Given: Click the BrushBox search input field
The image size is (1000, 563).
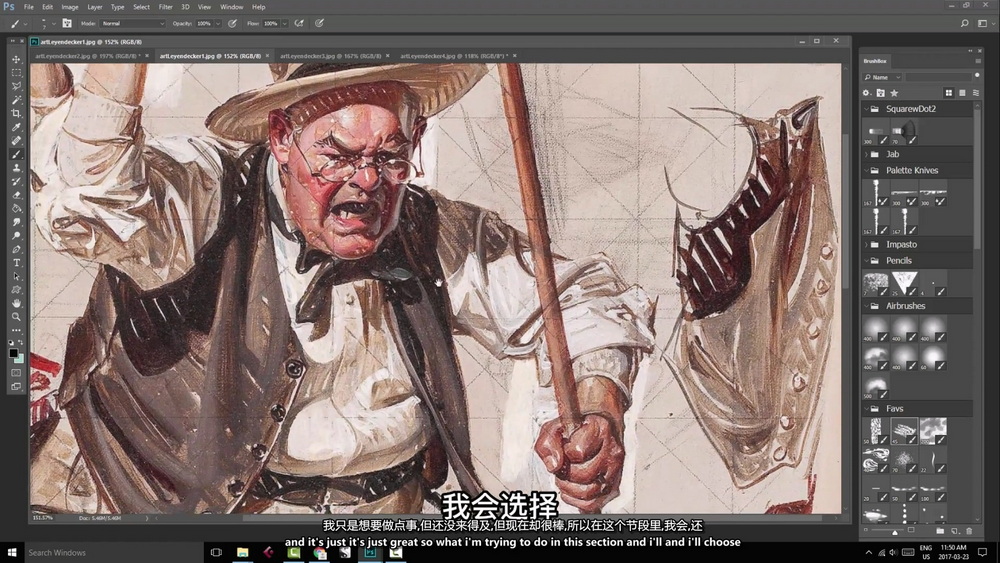Looking at the screenshot, I should coord(938,77).
